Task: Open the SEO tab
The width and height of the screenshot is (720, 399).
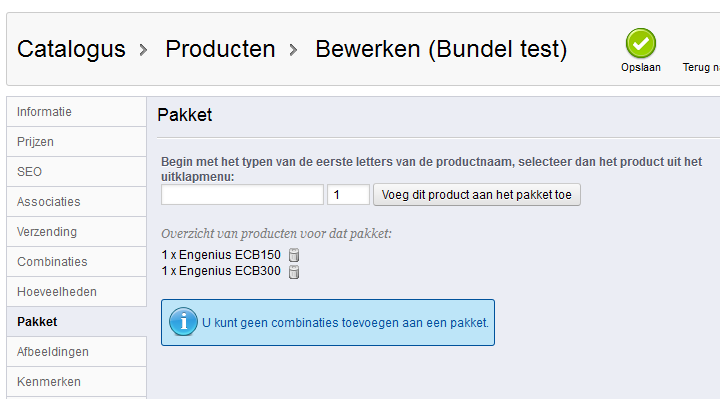Action: coord(77,172)
